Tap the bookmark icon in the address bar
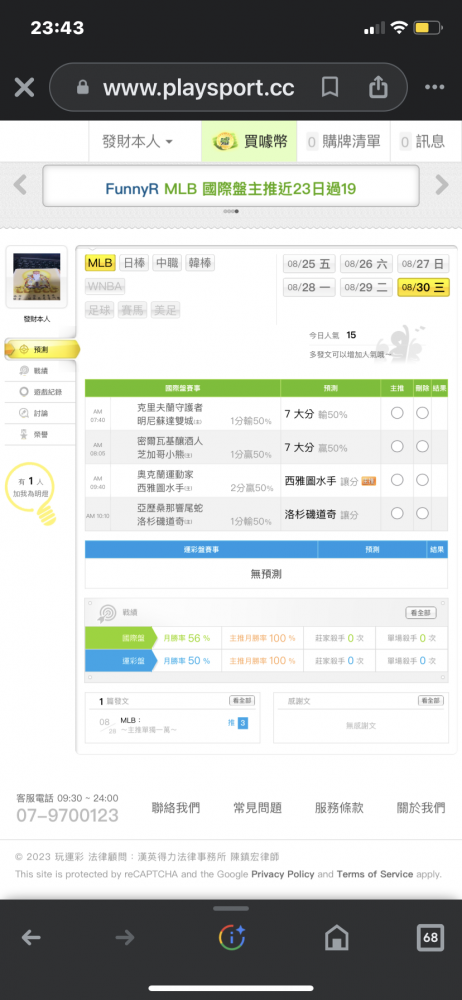This screenshot has width=462, height=1000. click(330, 87)
